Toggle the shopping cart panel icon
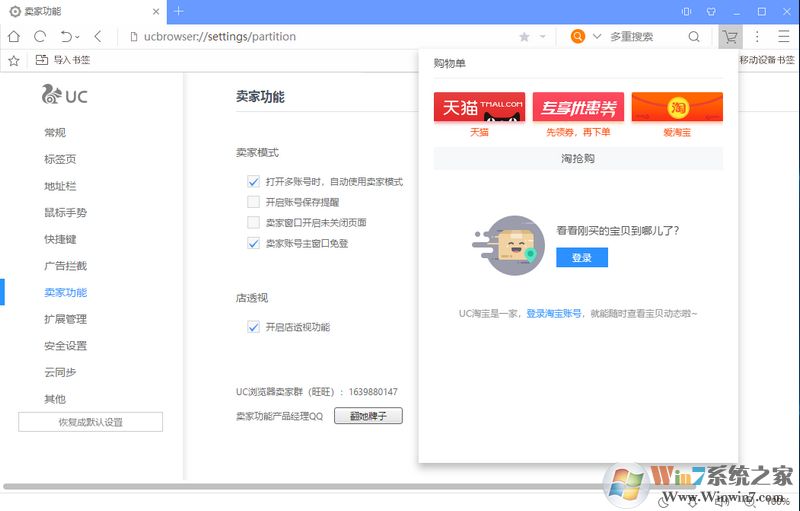This screenshot has width=800, height=511. coord(730,37)
